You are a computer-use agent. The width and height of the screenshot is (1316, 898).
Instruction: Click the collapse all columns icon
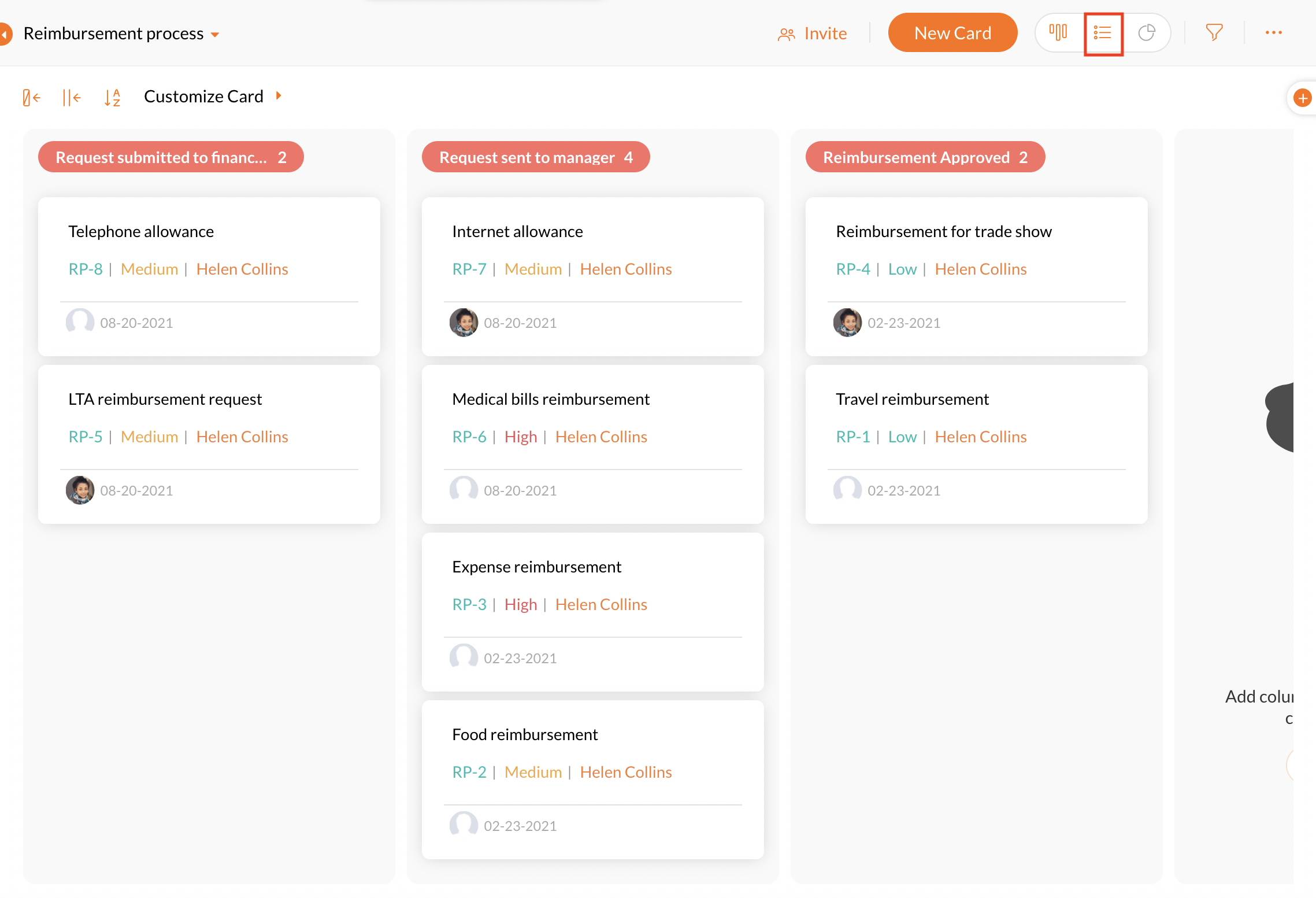(x=71, y=97)
